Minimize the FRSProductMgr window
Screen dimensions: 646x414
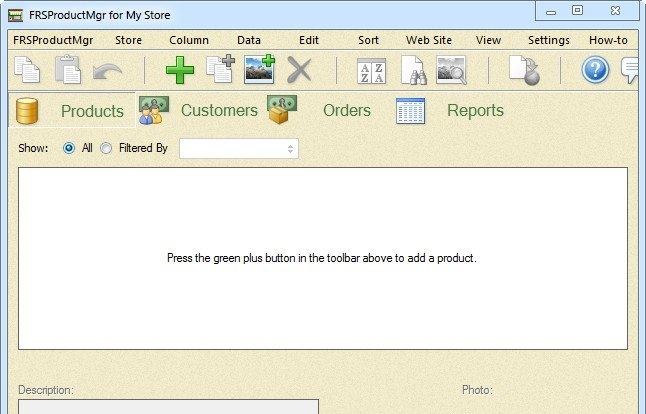click(x=551, y=12)
